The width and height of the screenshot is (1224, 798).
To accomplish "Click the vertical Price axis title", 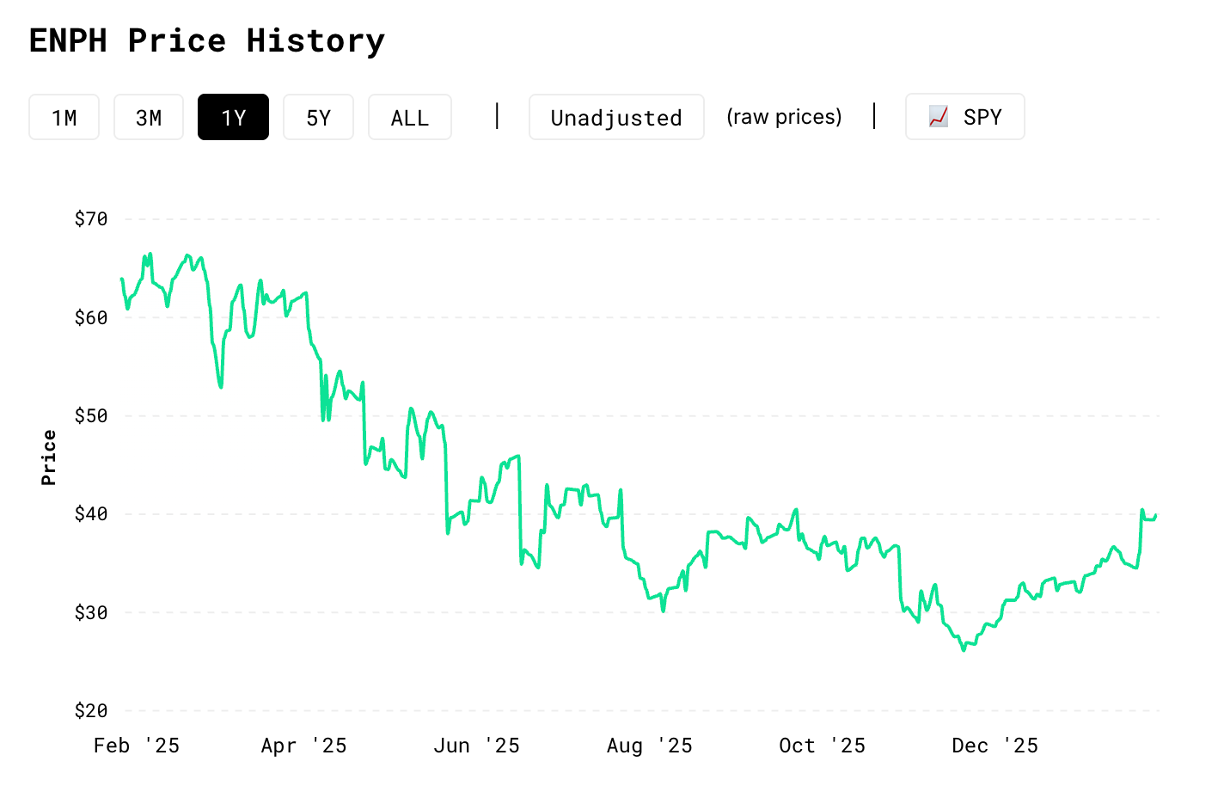I will tap(48, 458).
